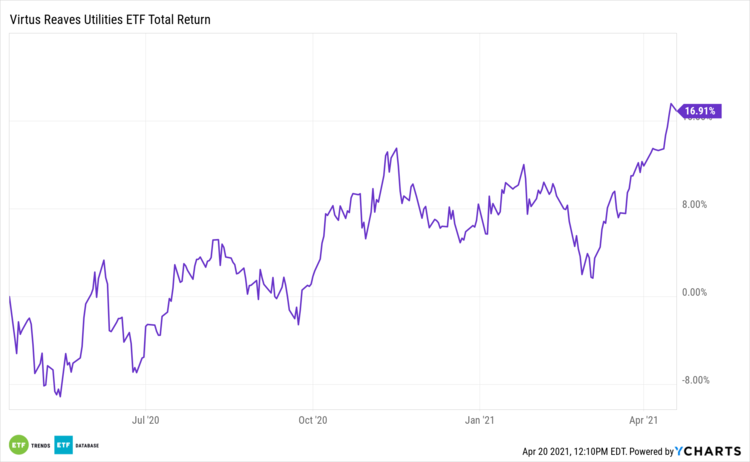Click the -8.00% y-axis label

(693, 380)
